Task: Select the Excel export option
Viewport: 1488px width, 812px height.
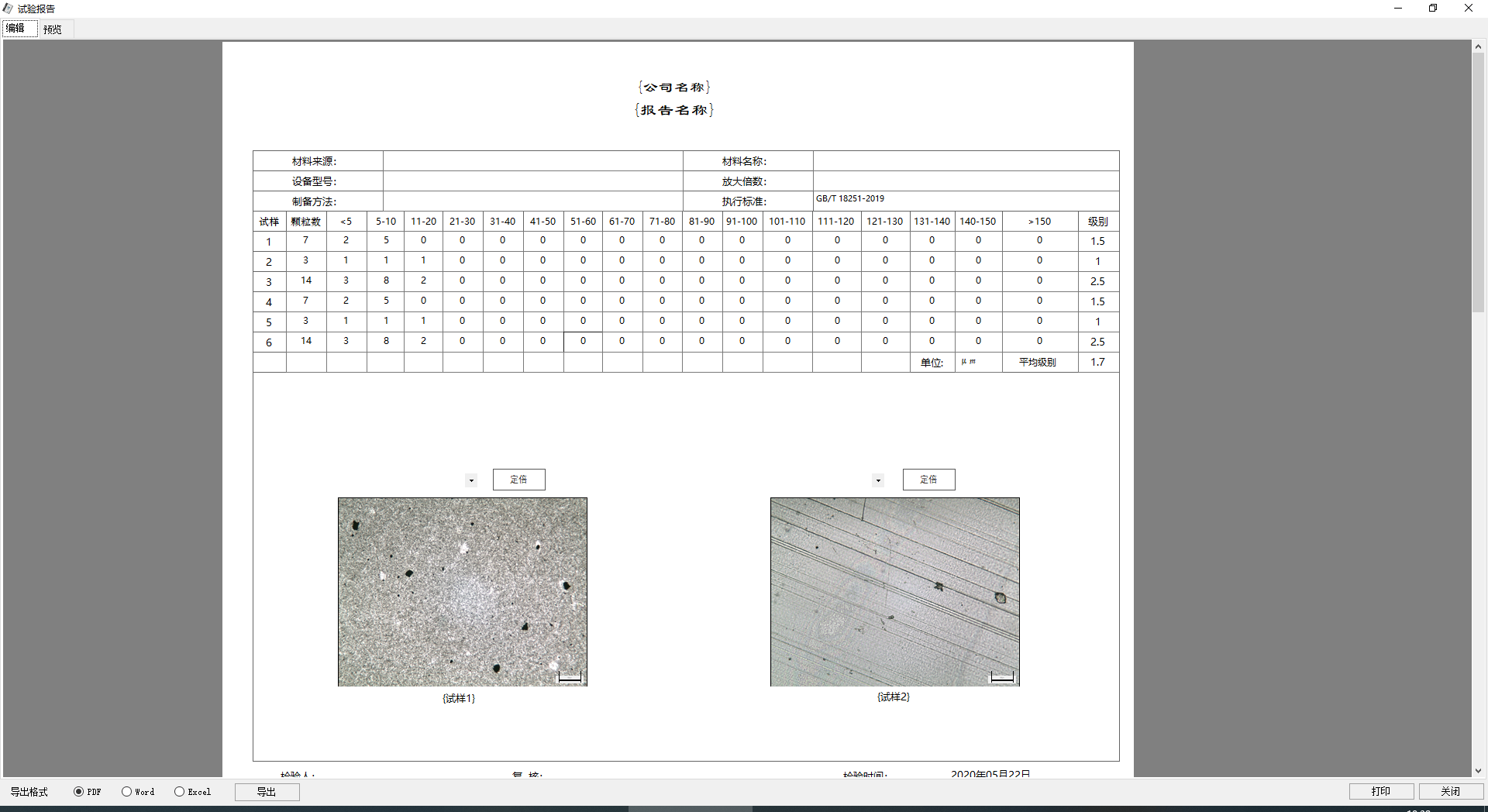Action: (x=179, y=792)
